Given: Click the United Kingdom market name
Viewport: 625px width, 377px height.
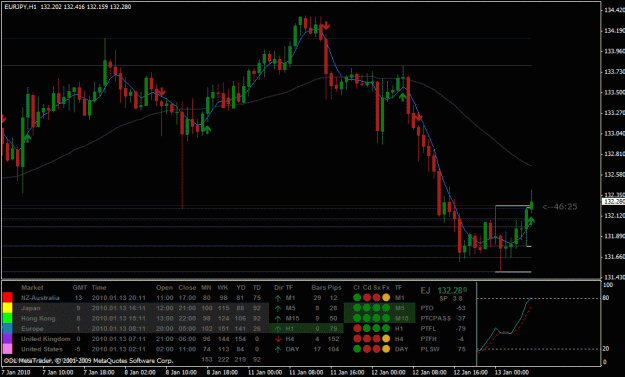Looking at the screenshot, I should [x=46, y=339].
